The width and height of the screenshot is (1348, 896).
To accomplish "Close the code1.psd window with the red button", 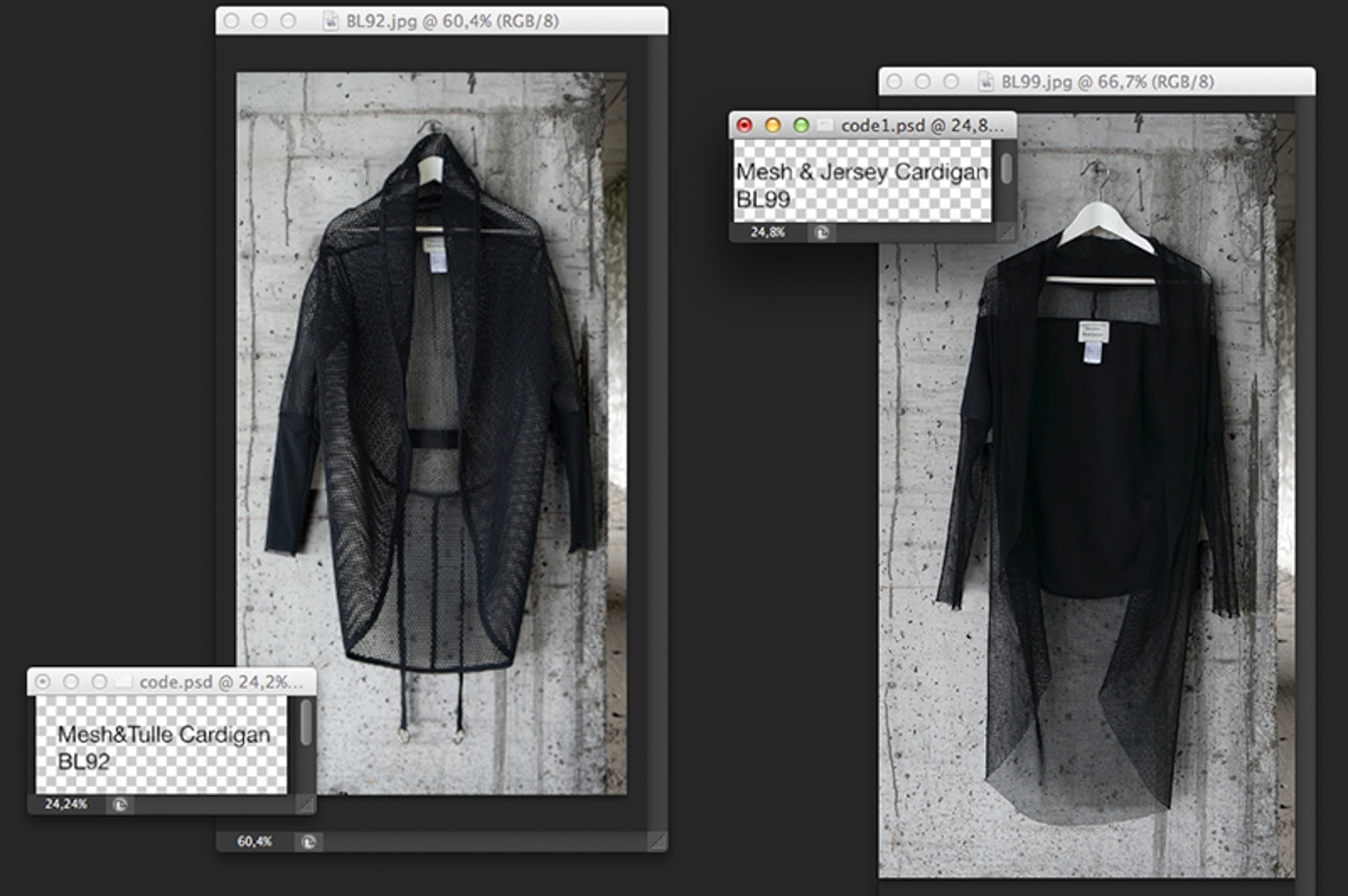I will tap(744, 125).
